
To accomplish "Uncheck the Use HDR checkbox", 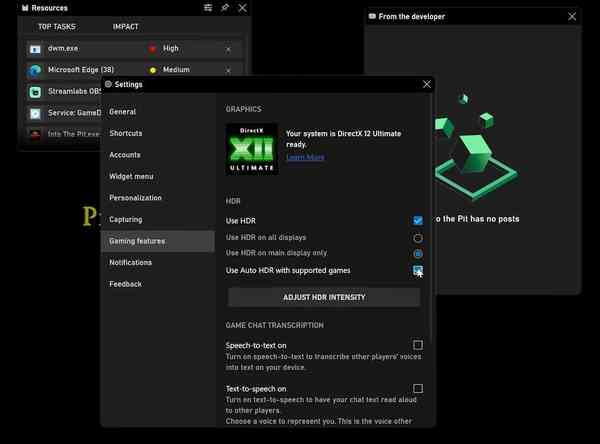I will 417,220.
